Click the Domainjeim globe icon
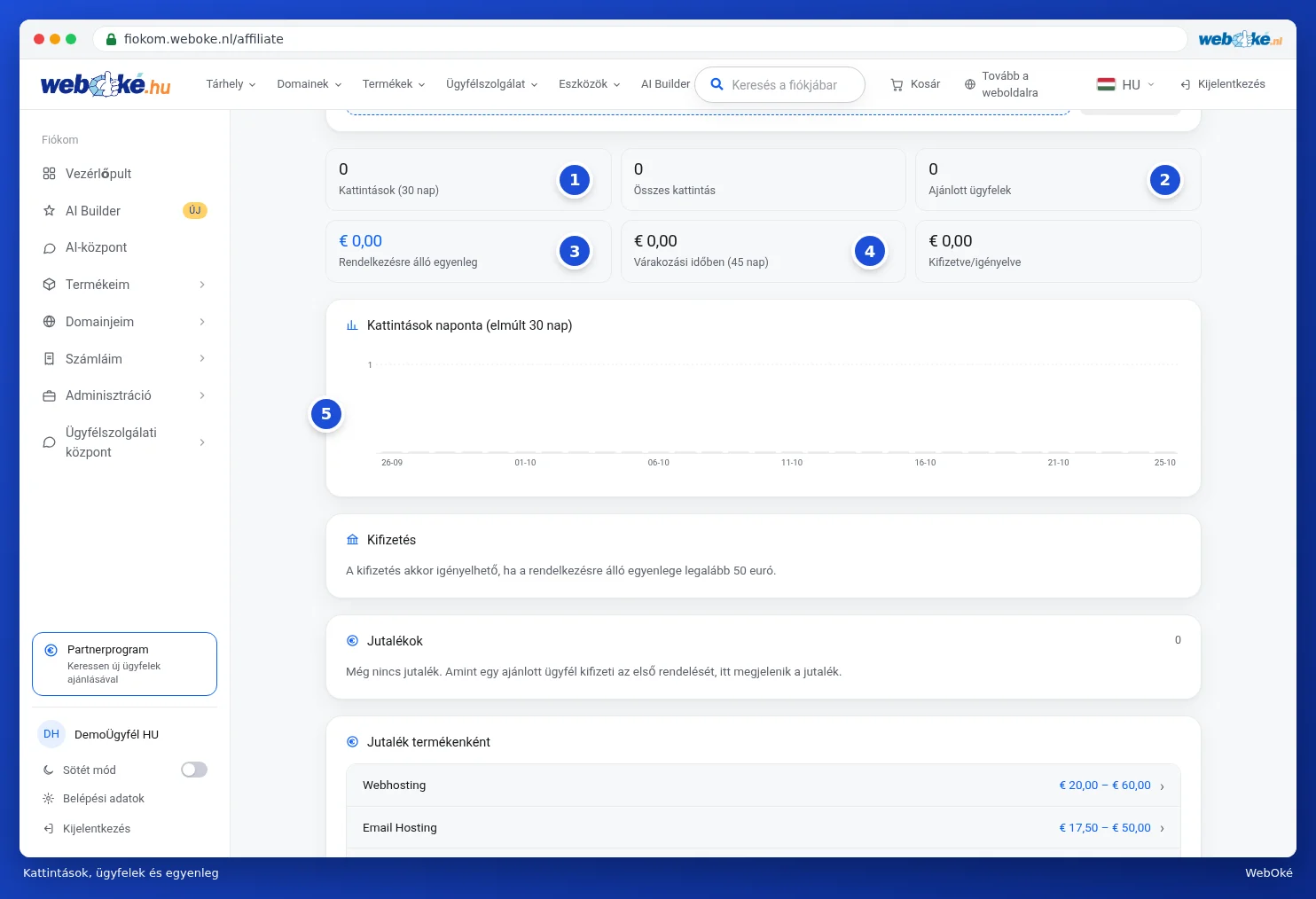The image size is (1316, 899). [x=50, y=322]
